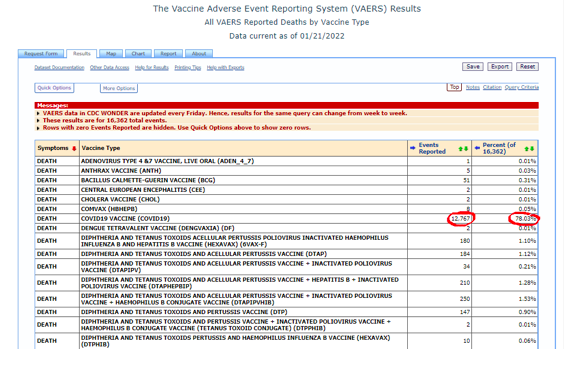The width and height of the screenshot is (571, 367).
Task: Jump to Query Criteria link
Action: tap(521, 87)
